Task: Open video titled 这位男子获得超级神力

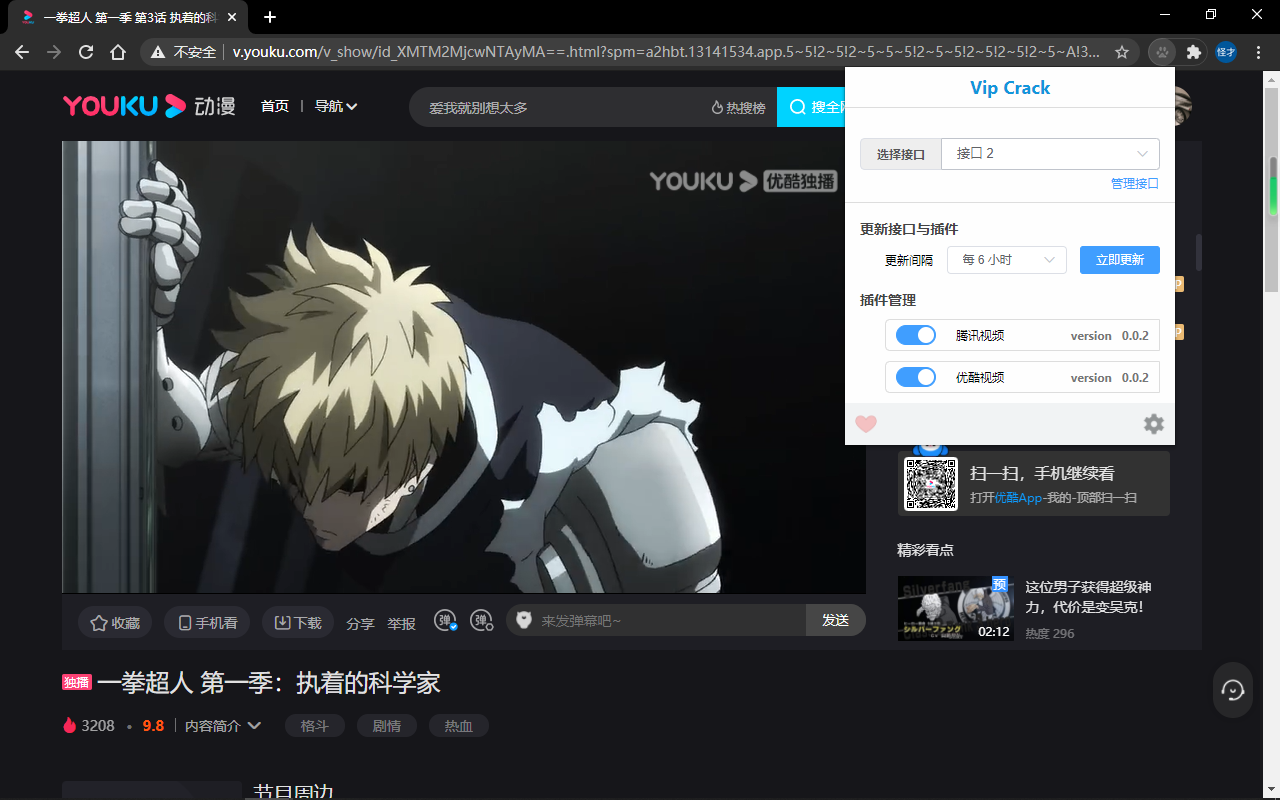Action: point(1088,597)
